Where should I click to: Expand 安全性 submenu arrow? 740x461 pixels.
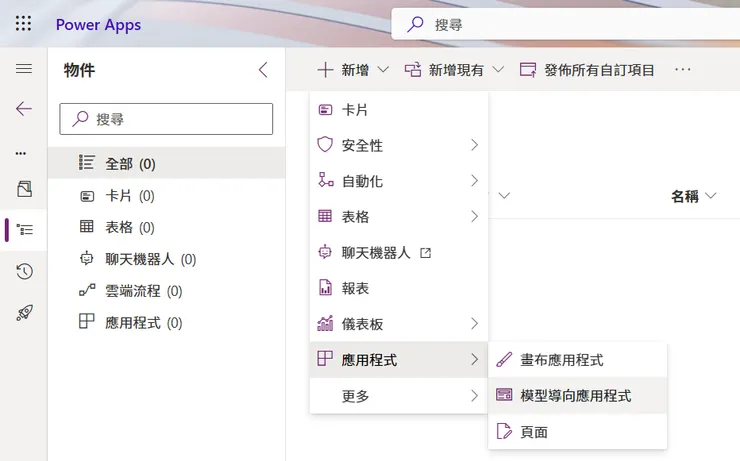pyautogui.click(x=474, y=145)
